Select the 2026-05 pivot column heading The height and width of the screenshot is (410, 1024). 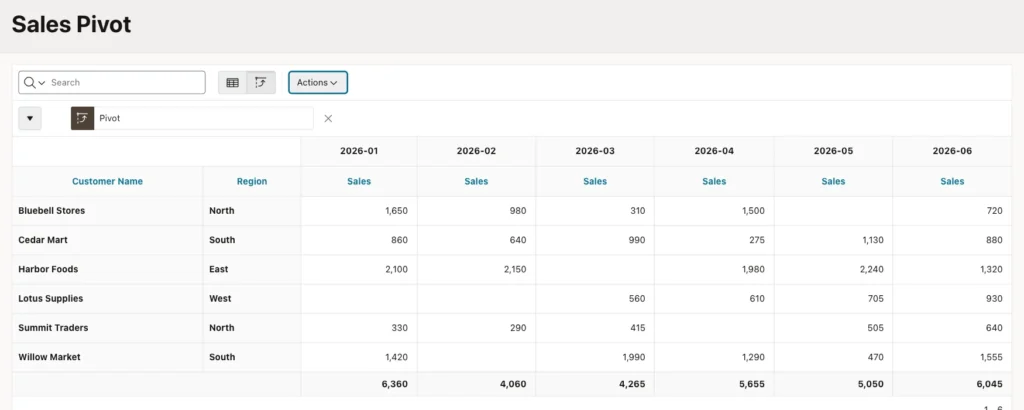pyautogui.click(x=833, y=151)
